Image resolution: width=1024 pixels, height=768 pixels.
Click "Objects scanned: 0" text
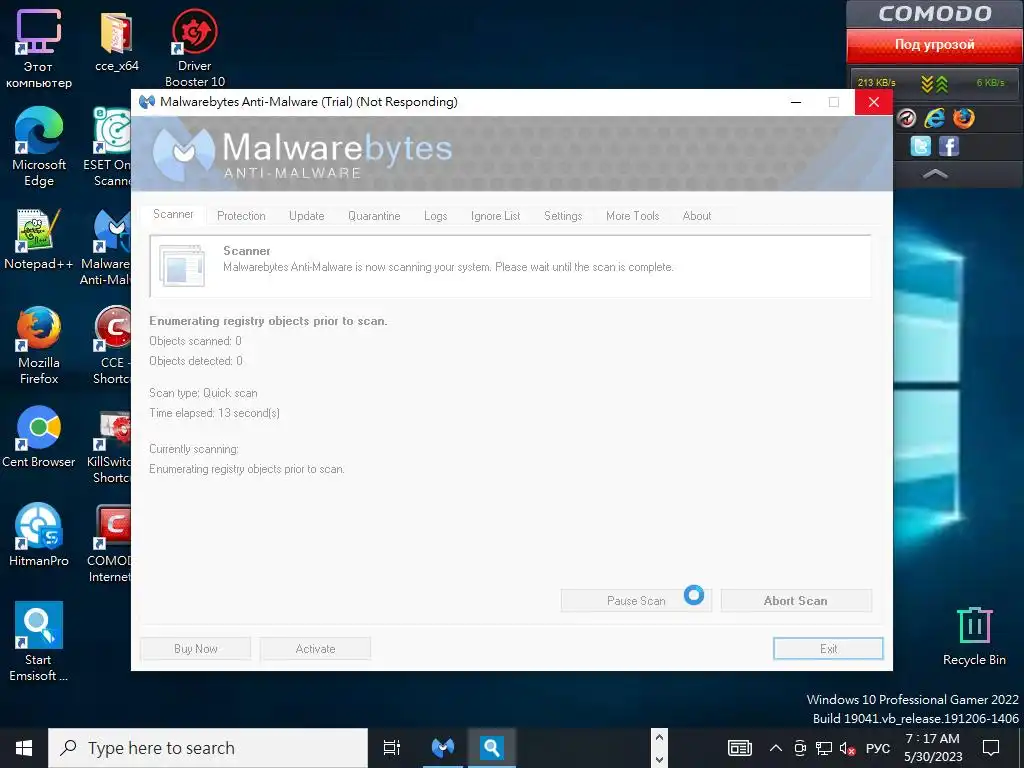pos(195,341)
